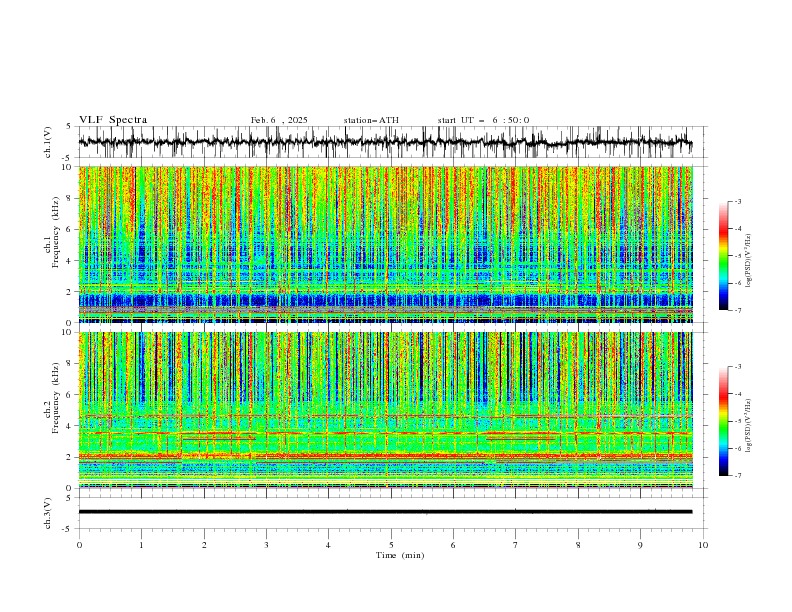Click the ch.3 flat black voltage trace

click(x=385, y=512)
